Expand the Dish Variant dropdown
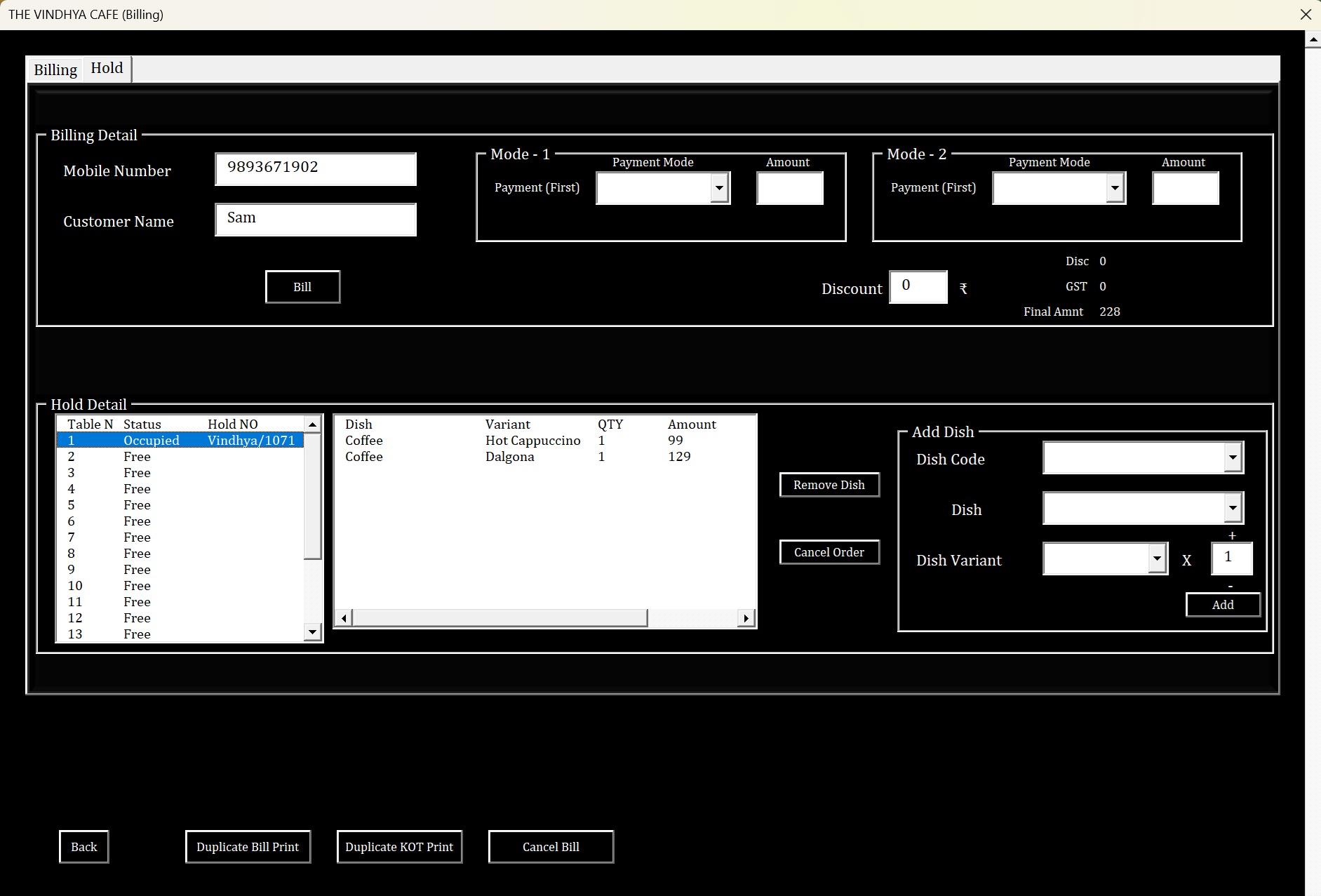The width and height of the screenshot is (1321, 896). pyautogui.click(x=1156, y=559)
